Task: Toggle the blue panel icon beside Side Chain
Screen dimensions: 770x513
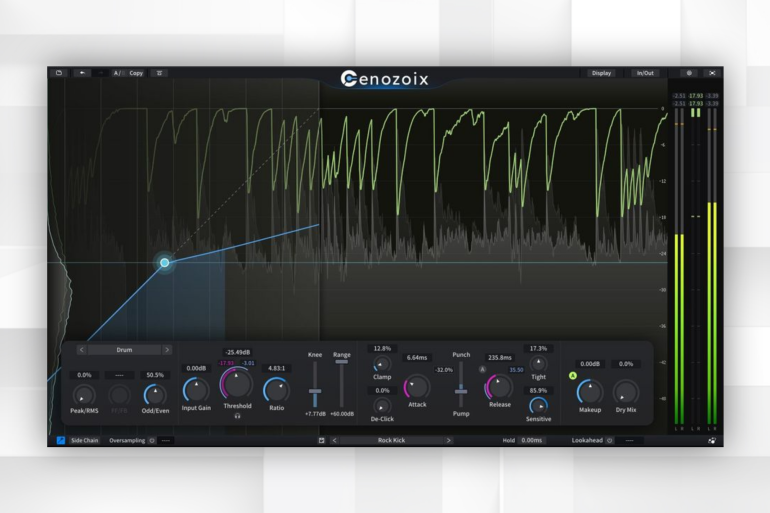Action: (x=60, y=440)
